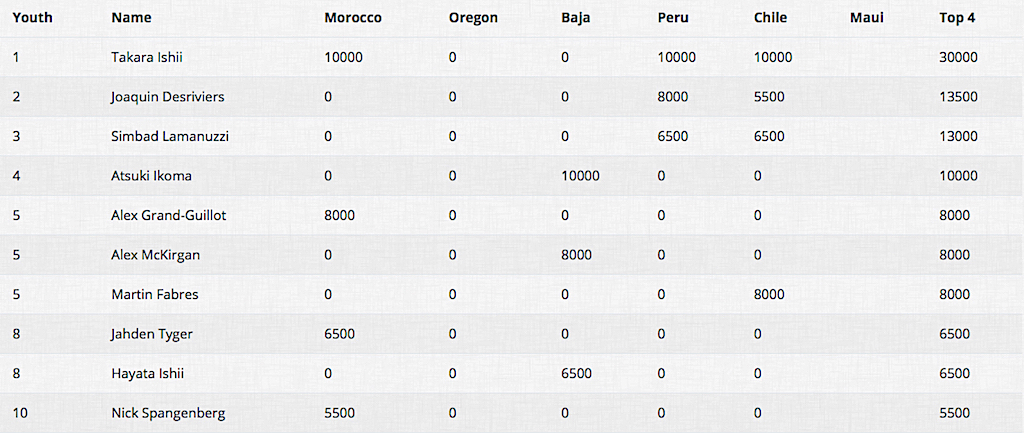The width and height of the screenshot is (1024, 433).
Task: Select Alex Grand-Guillot name cell
Action: (x=169, y=216)
